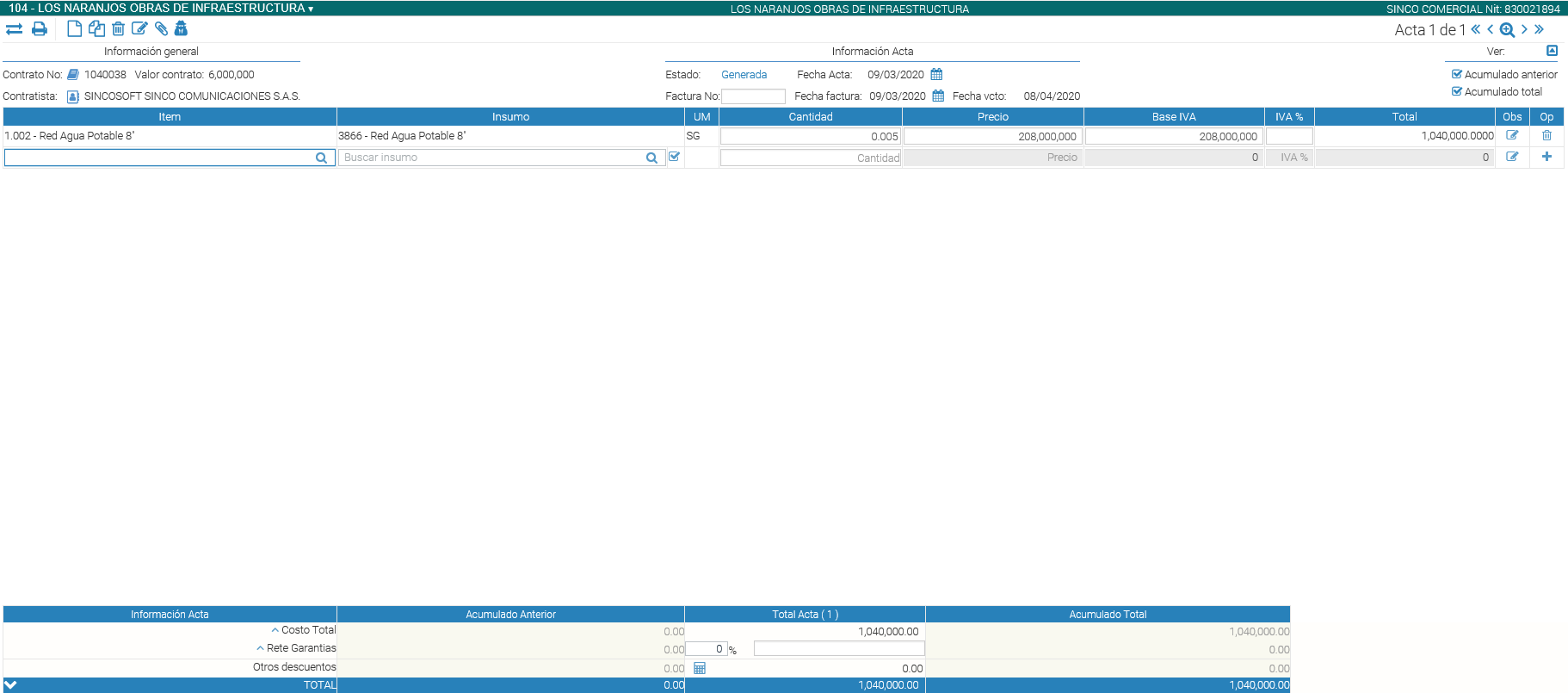
Task: Print the acta with the printer icon
Action: click(40, 29)
